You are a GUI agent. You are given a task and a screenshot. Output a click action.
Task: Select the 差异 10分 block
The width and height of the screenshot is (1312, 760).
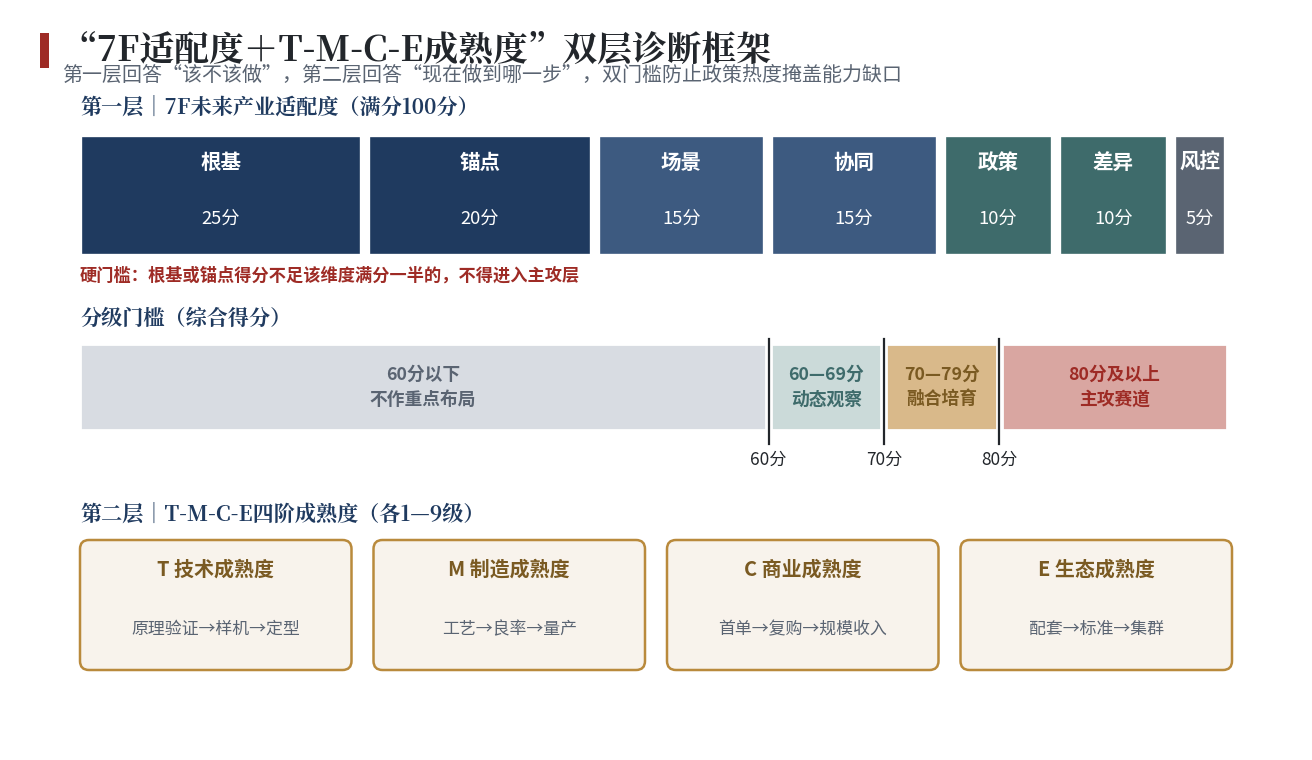[1113, 195]
